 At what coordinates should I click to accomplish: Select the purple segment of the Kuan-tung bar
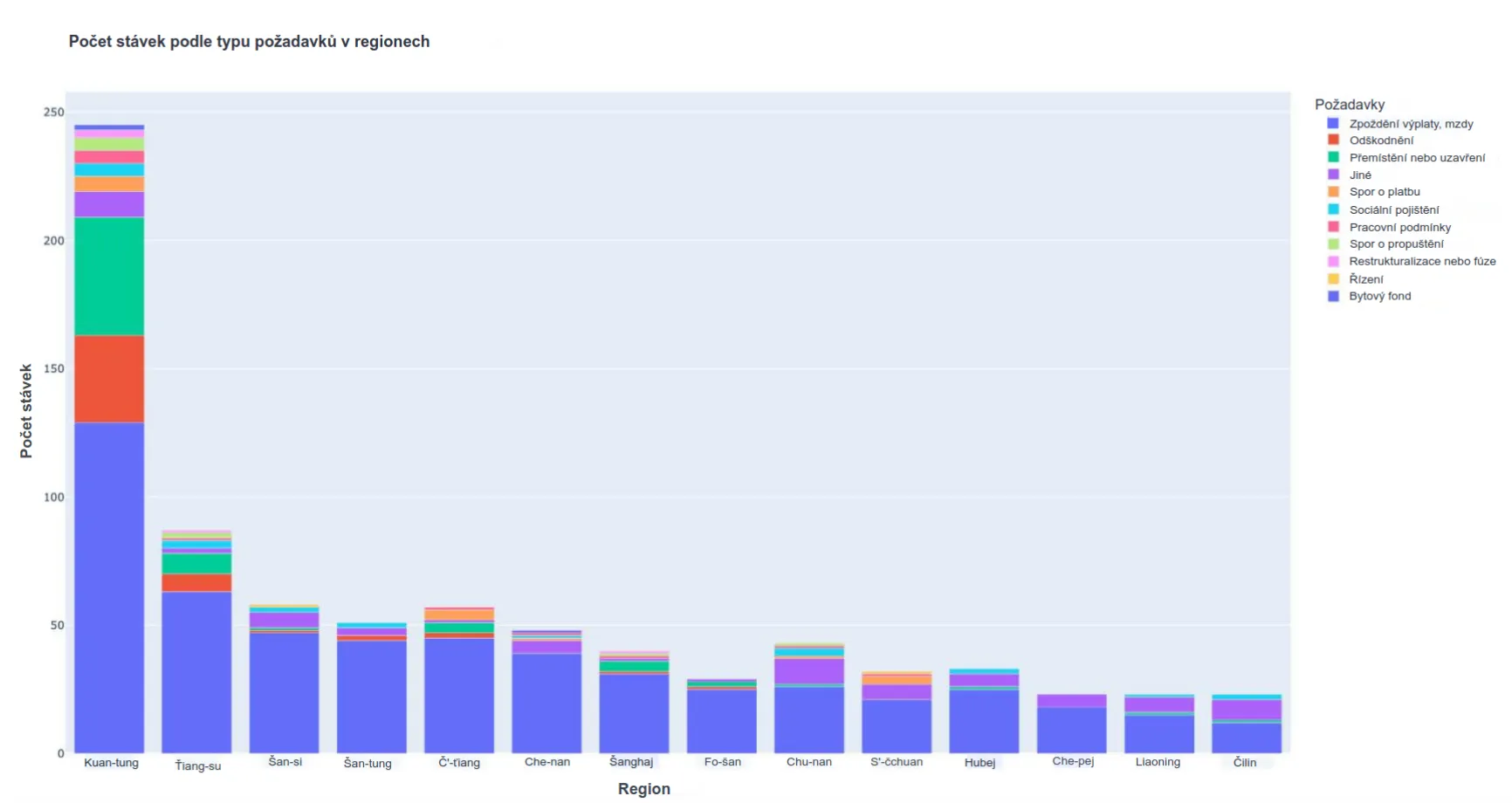coord(109,204)
